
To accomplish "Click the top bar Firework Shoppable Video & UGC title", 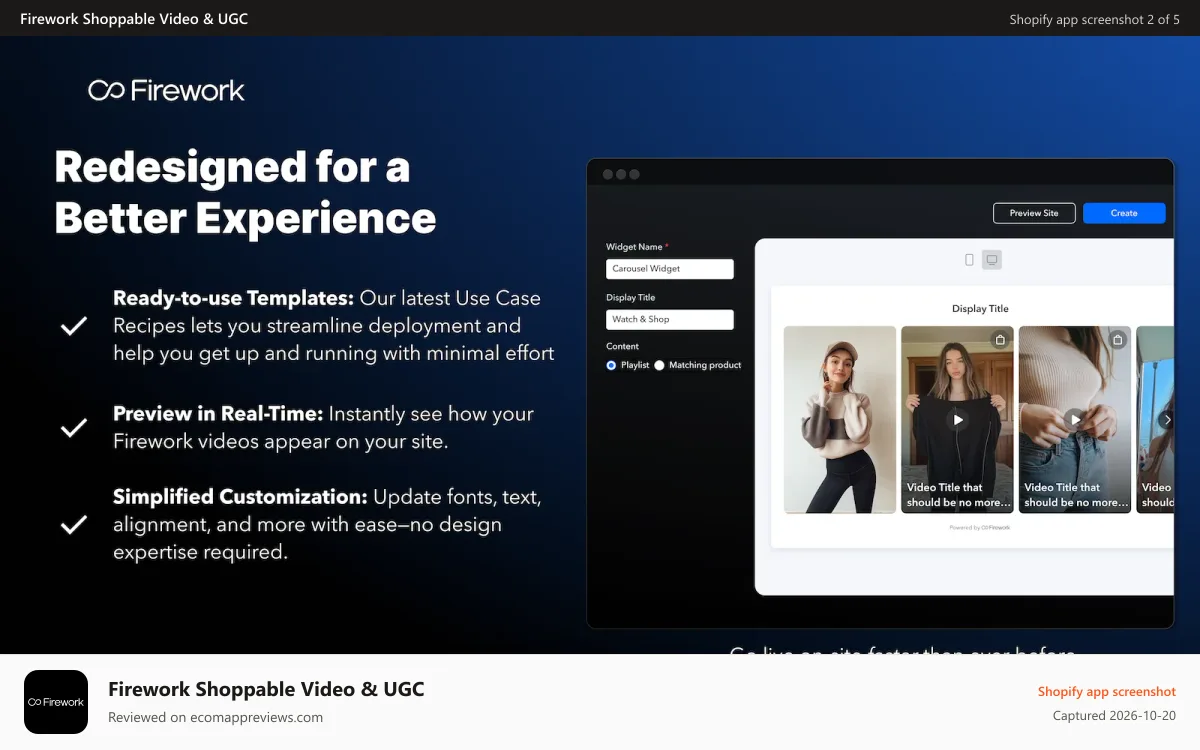I will (x=134, y=19).
